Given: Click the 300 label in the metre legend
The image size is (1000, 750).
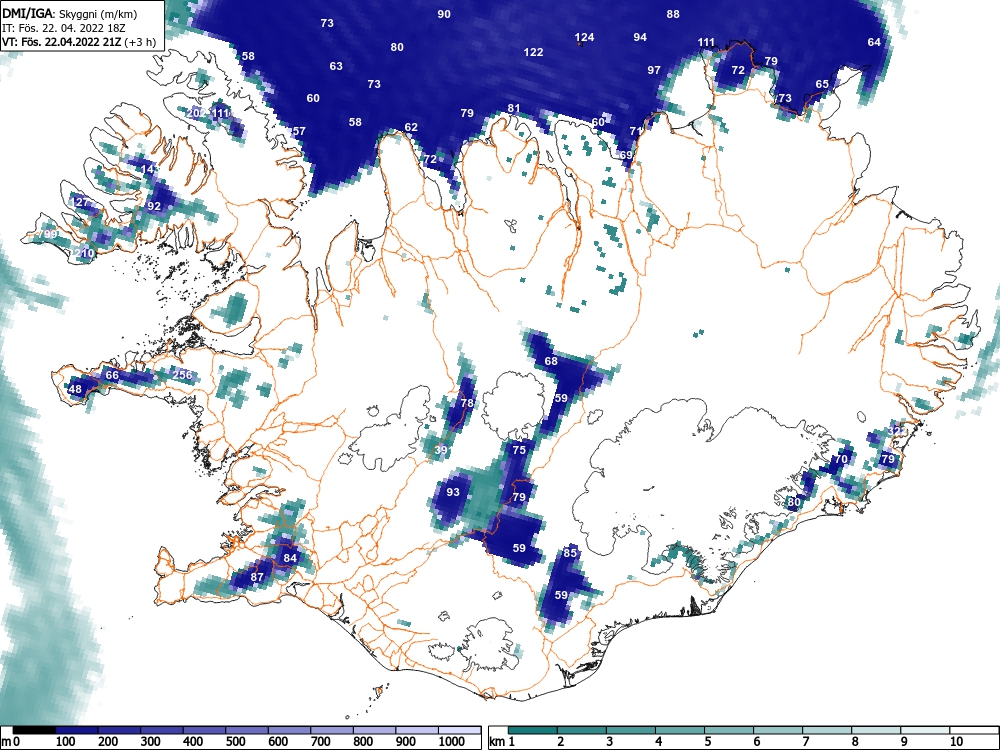Looking at the screenshot, I should (x=151, y=742).
